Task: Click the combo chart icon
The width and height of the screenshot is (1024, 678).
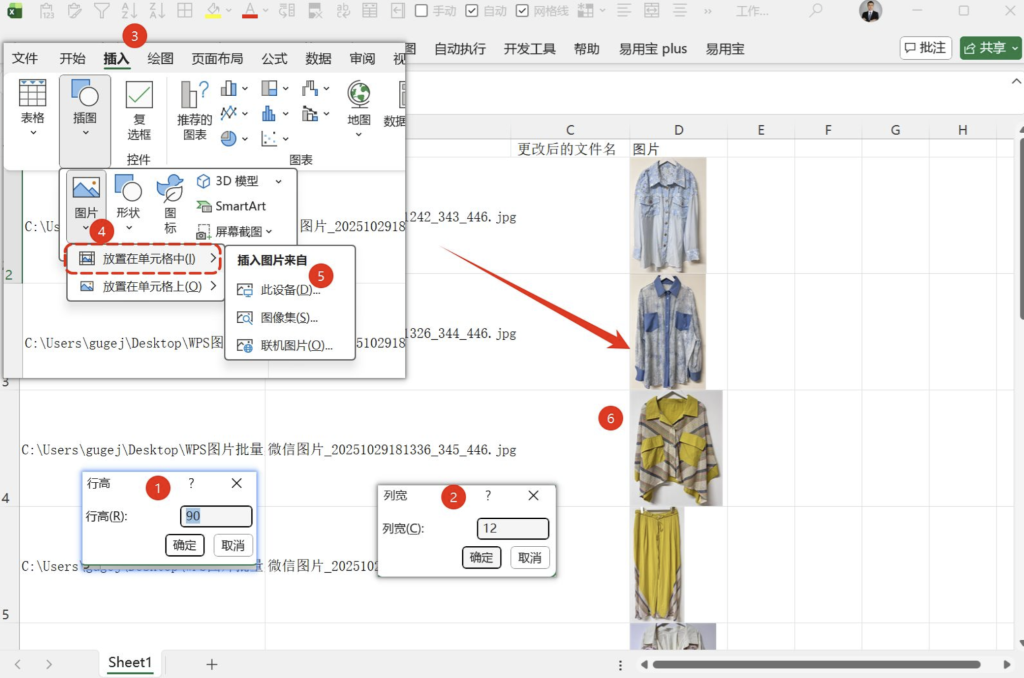Action: tap(310, 114)
